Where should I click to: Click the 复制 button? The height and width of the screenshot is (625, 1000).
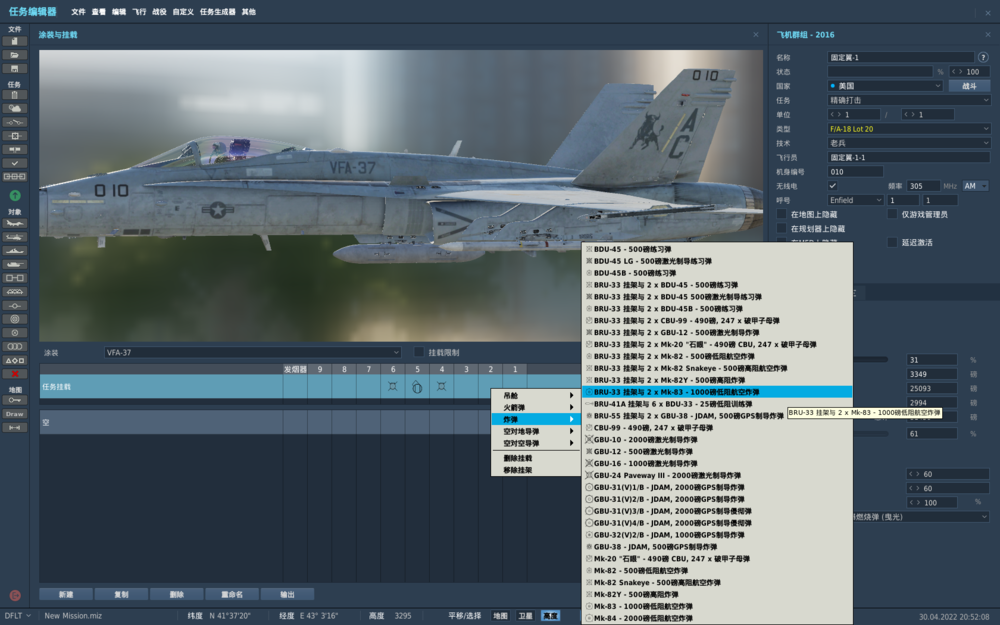(121, 594)
